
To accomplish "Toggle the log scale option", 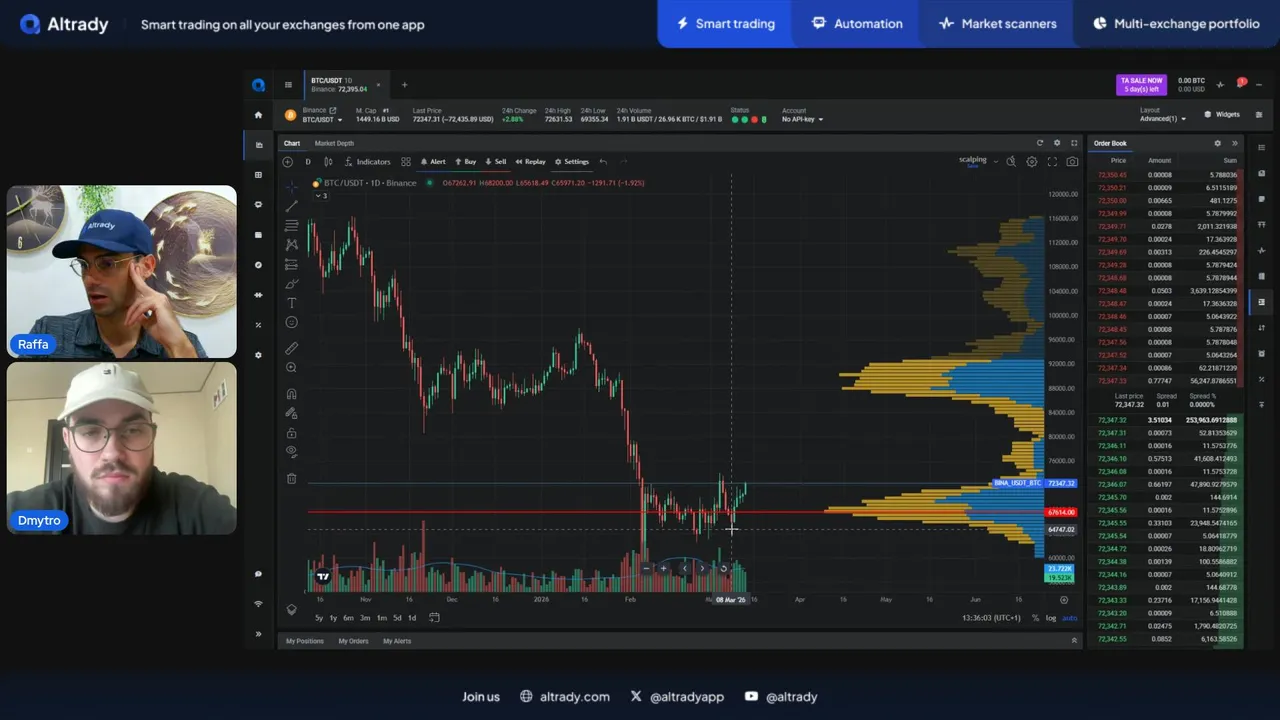I will pyautogui.click(x=1051, y=617).
